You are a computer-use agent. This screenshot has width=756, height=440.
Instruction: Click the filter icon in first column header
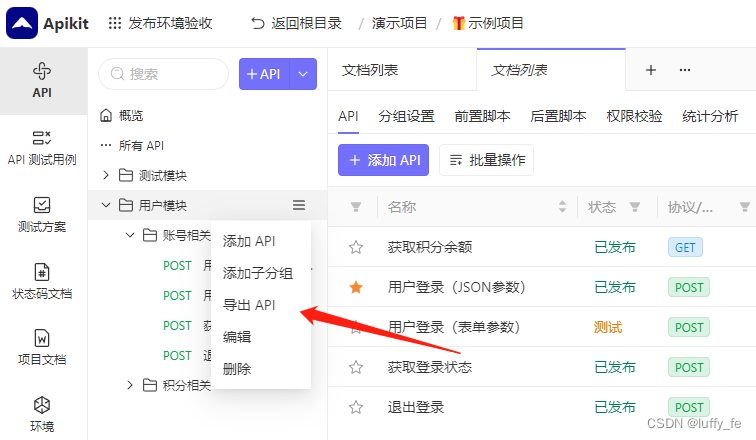(356, 207)
